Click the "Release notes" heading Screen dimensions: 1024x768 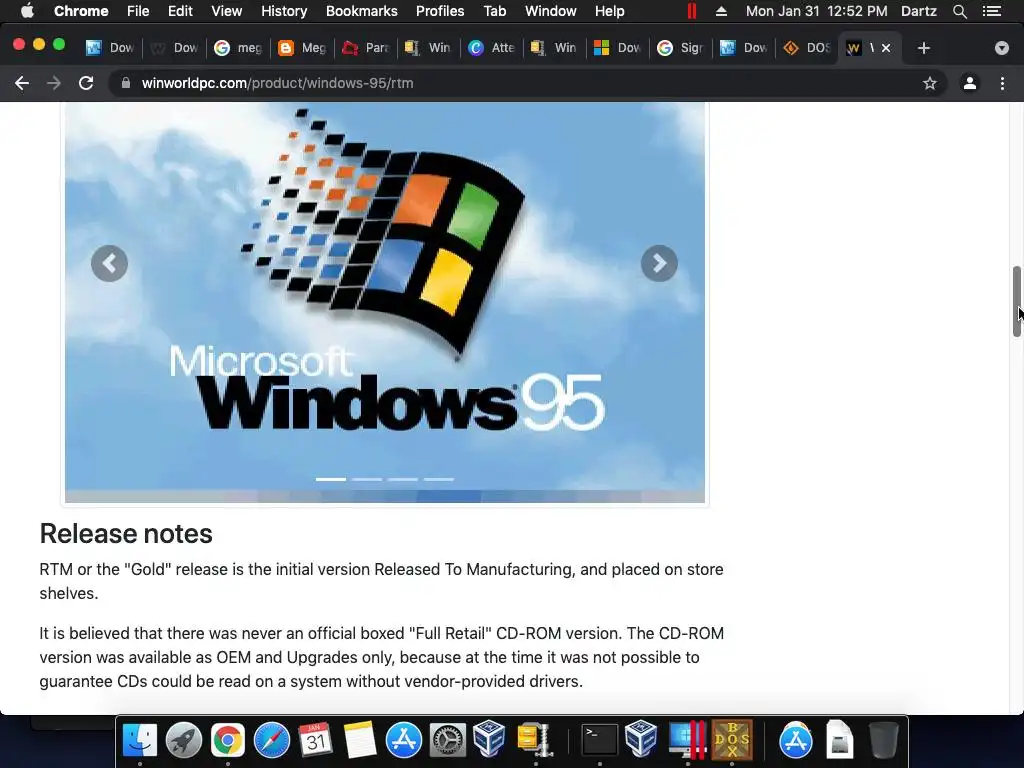(126, 534)
